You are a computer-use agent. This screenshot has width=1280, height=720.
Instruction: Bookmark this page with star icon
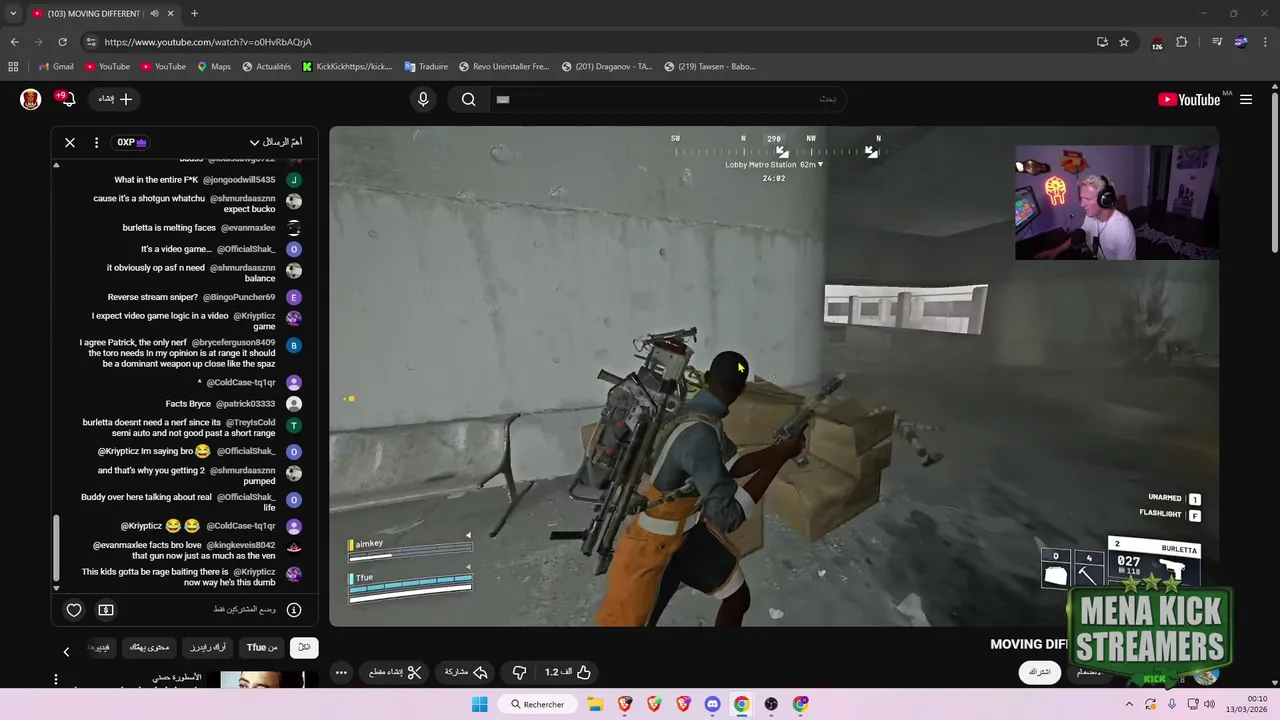pos(1124,42)
